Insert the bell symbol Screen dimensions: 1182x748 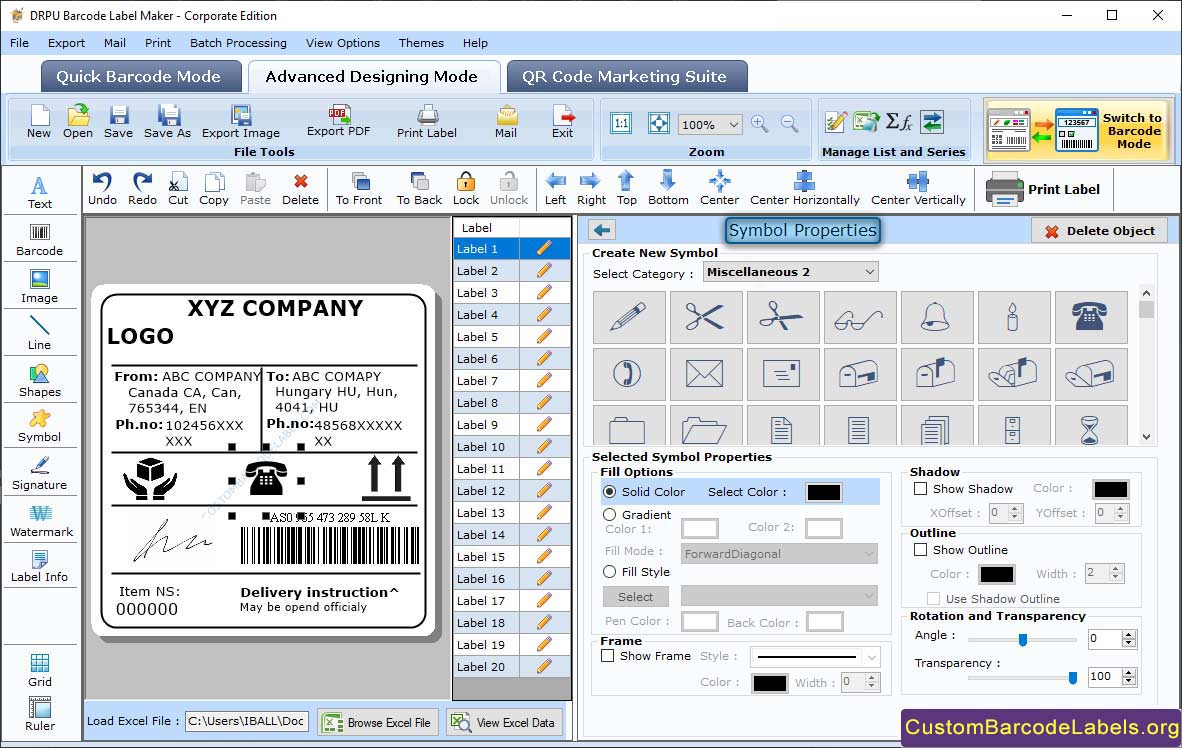[x=935, y=317]
